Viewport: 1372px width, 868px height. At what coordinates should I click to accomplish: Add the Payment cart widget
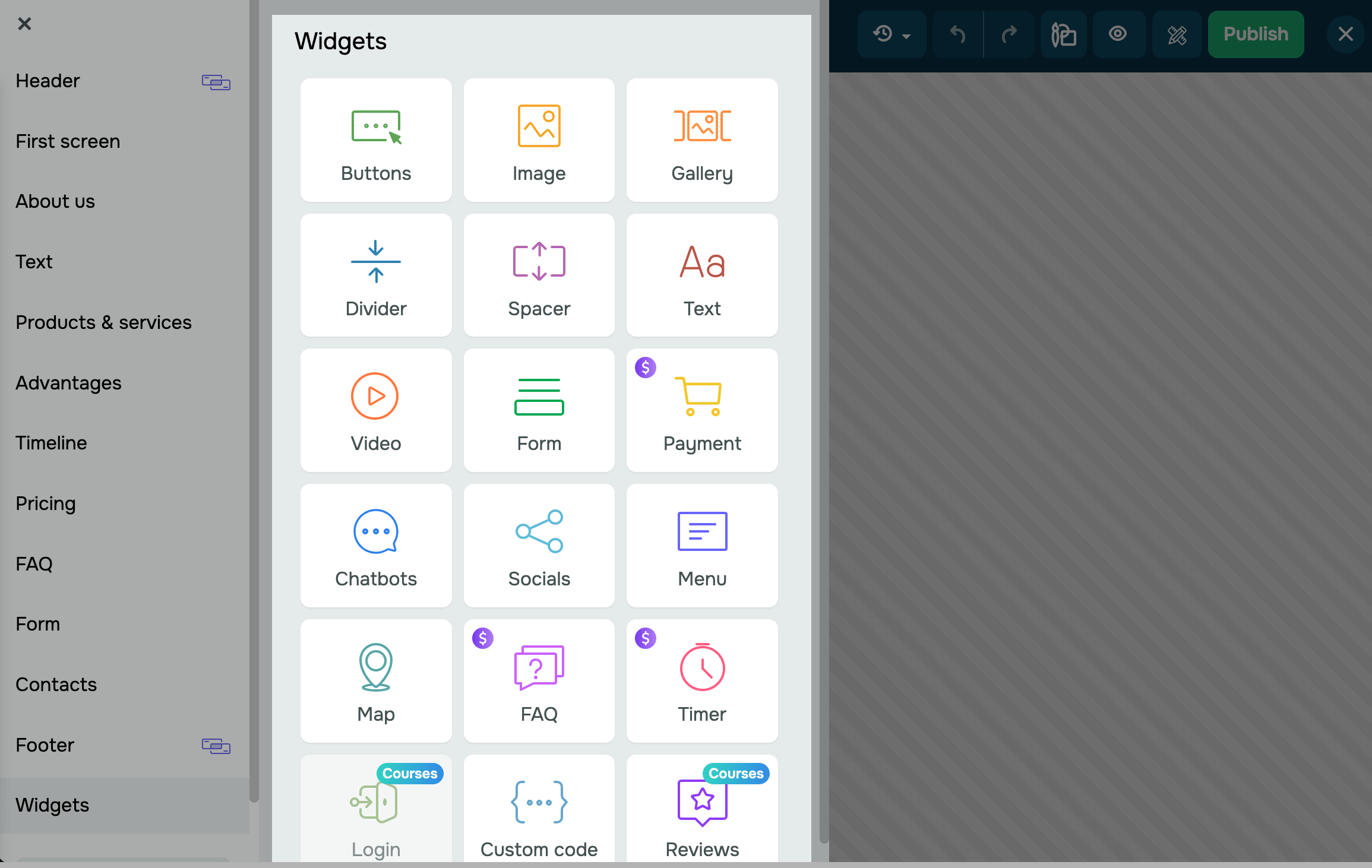pyautogui.click(x=702, y=410)
